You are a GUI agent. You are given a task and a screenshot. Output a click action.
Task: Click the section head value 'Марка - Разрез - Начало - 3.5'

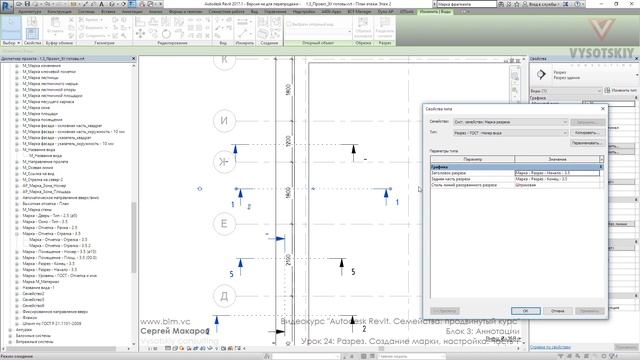point(557,173)
